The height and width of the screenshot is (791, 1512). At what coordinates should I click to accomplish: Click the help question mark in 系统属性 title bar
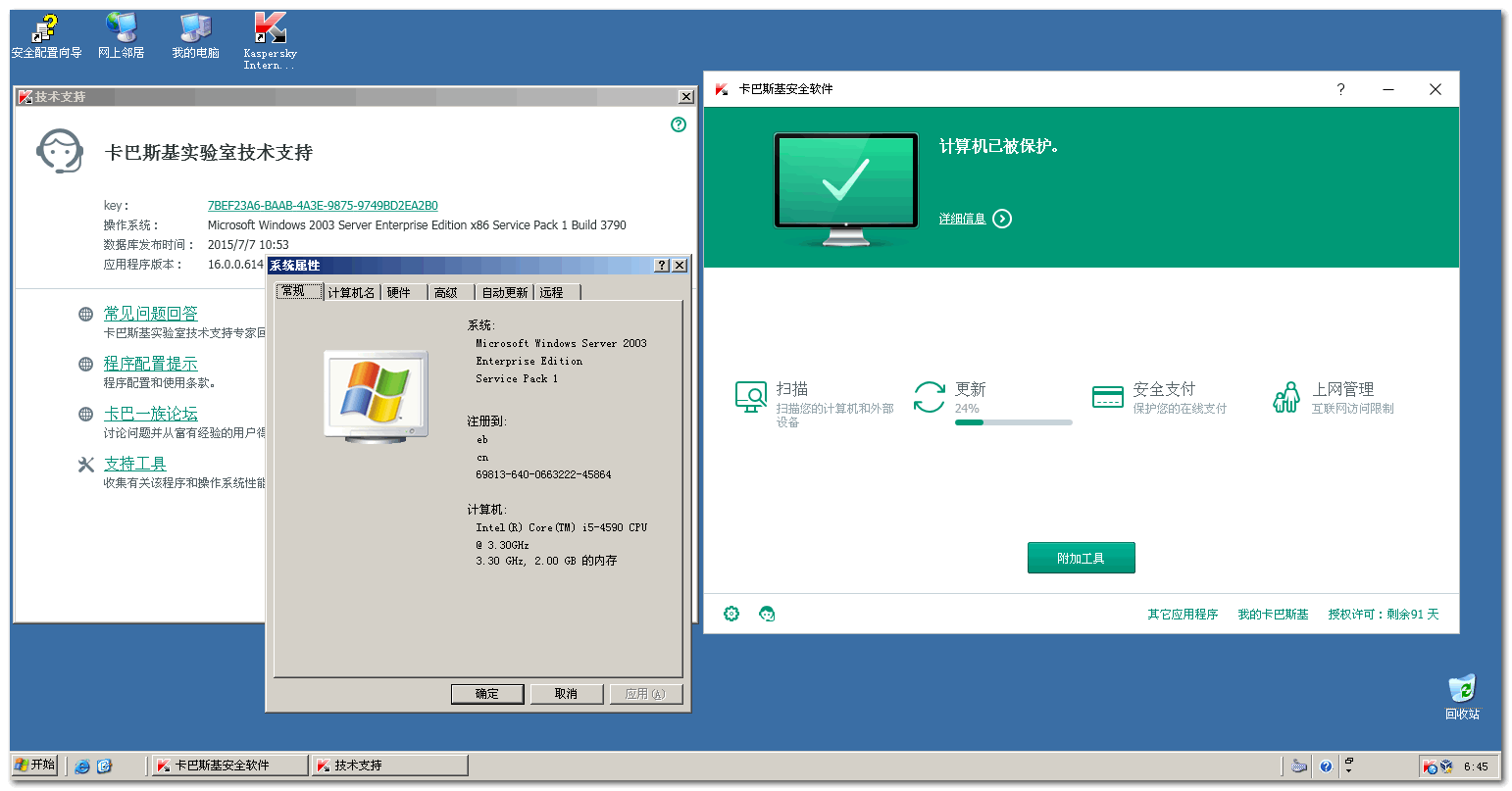click(662, 266)
